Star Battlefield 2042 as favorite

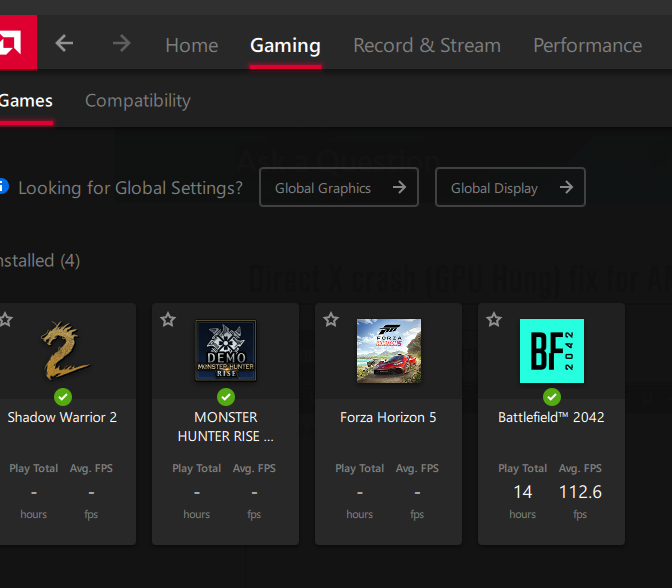tap(494, 319)
